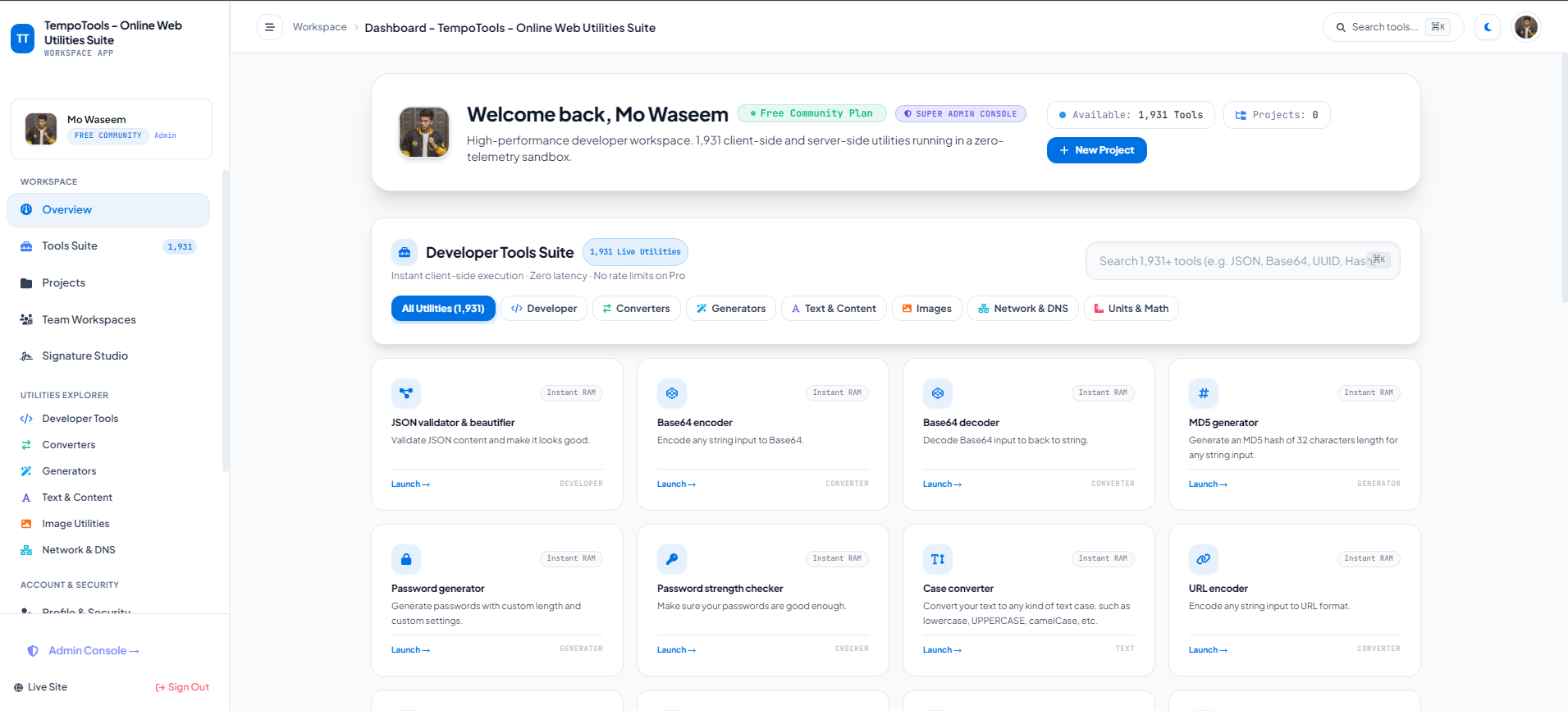Viewport: 1568px width, 711px height.
Task: Click the Base64 decoder card icon
Action: (x=938, y=393)
